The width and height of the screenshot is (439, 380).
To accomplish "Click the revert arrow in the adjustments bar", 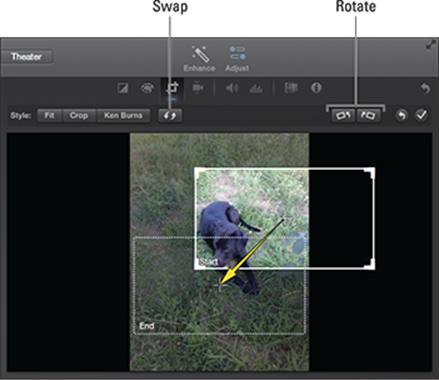I will [x=425, y=89].
